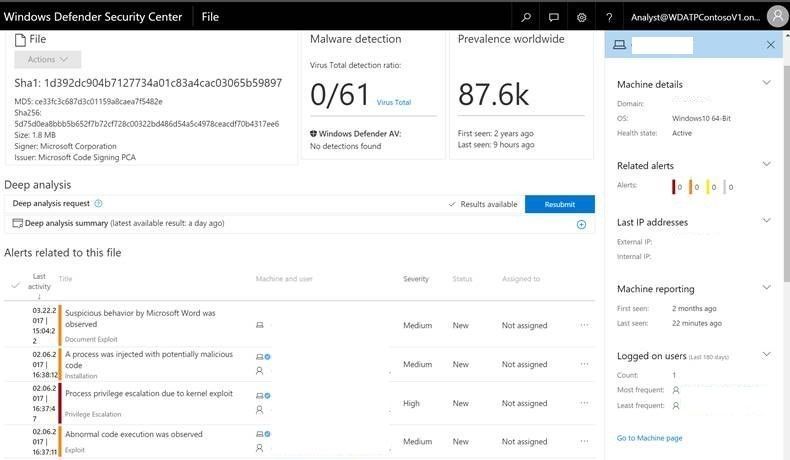The height and width of the screenshot is (460, 790).
Task: Open the process injected with malicious code alert
Action: tap(149, 360)
